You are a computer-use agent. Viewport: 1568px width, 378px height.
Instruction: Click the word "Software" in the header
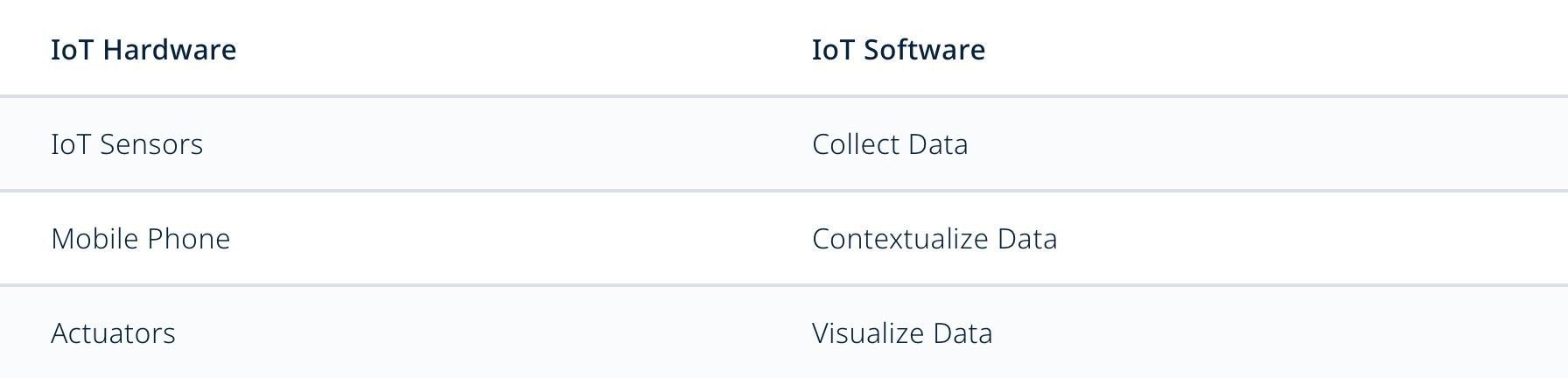924,49
